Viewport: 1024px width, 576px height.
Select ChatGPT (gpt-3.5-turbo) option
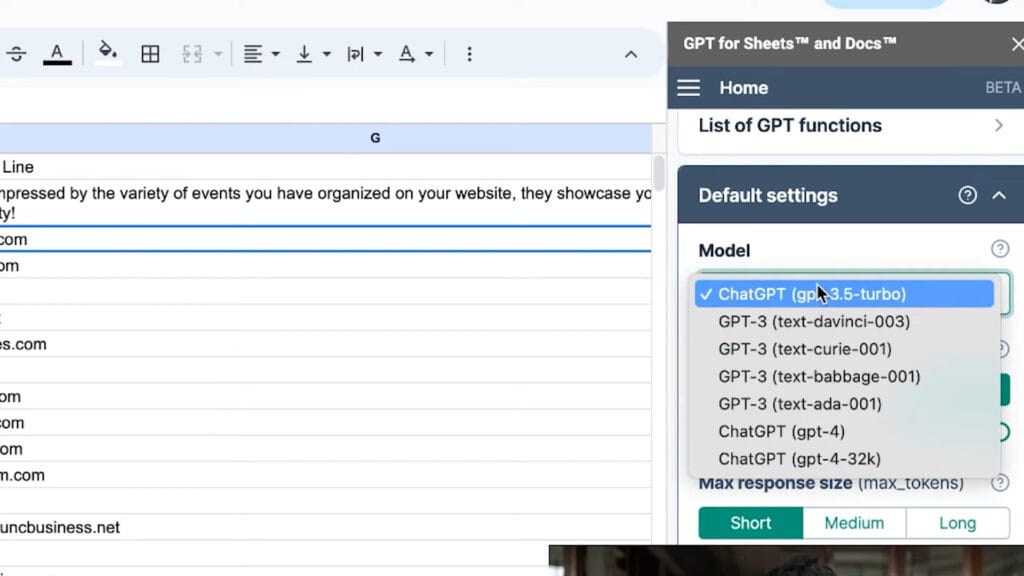click(x=844, y=294)
